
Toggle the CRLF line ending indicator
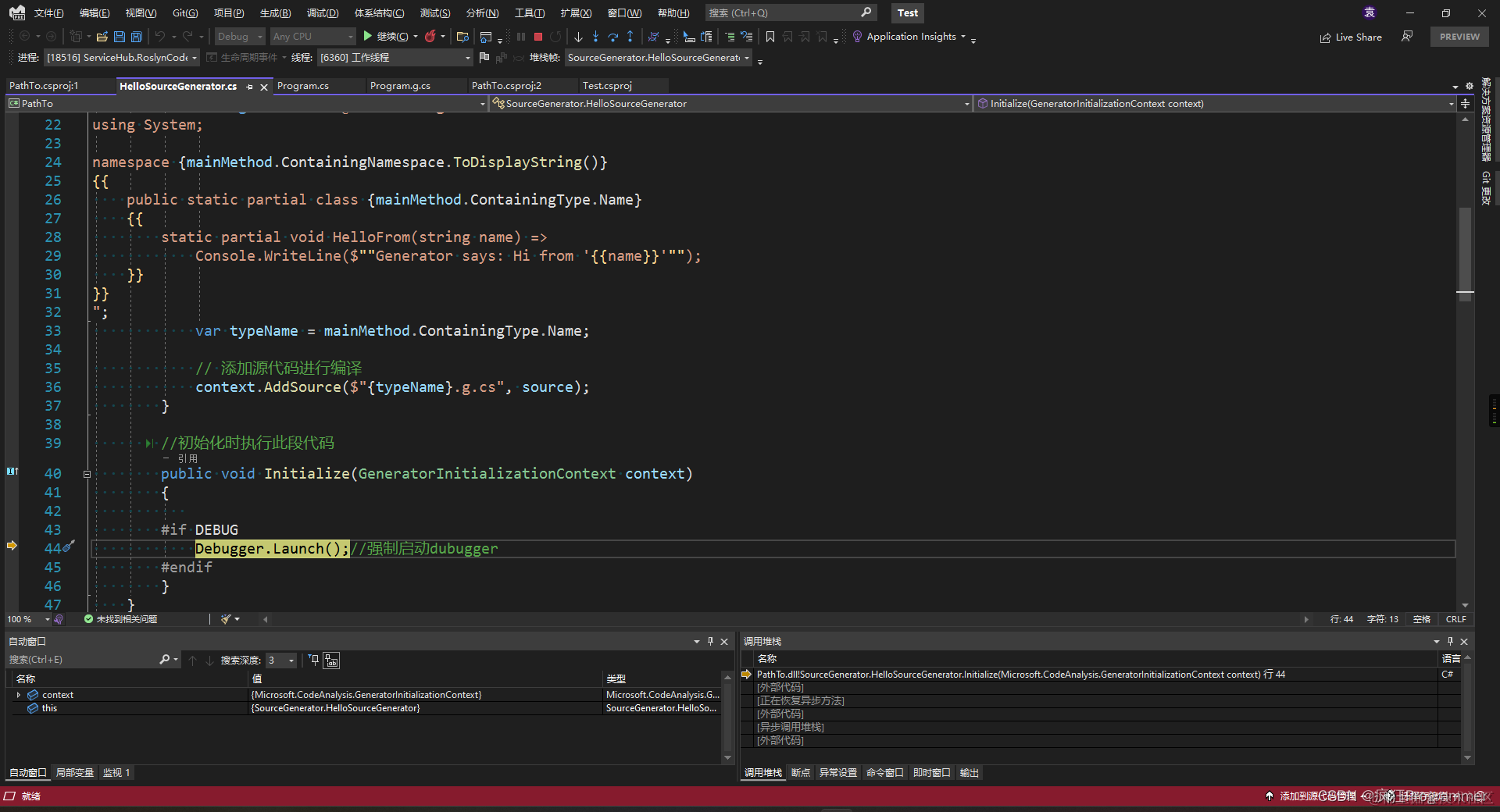(1455, 619)
